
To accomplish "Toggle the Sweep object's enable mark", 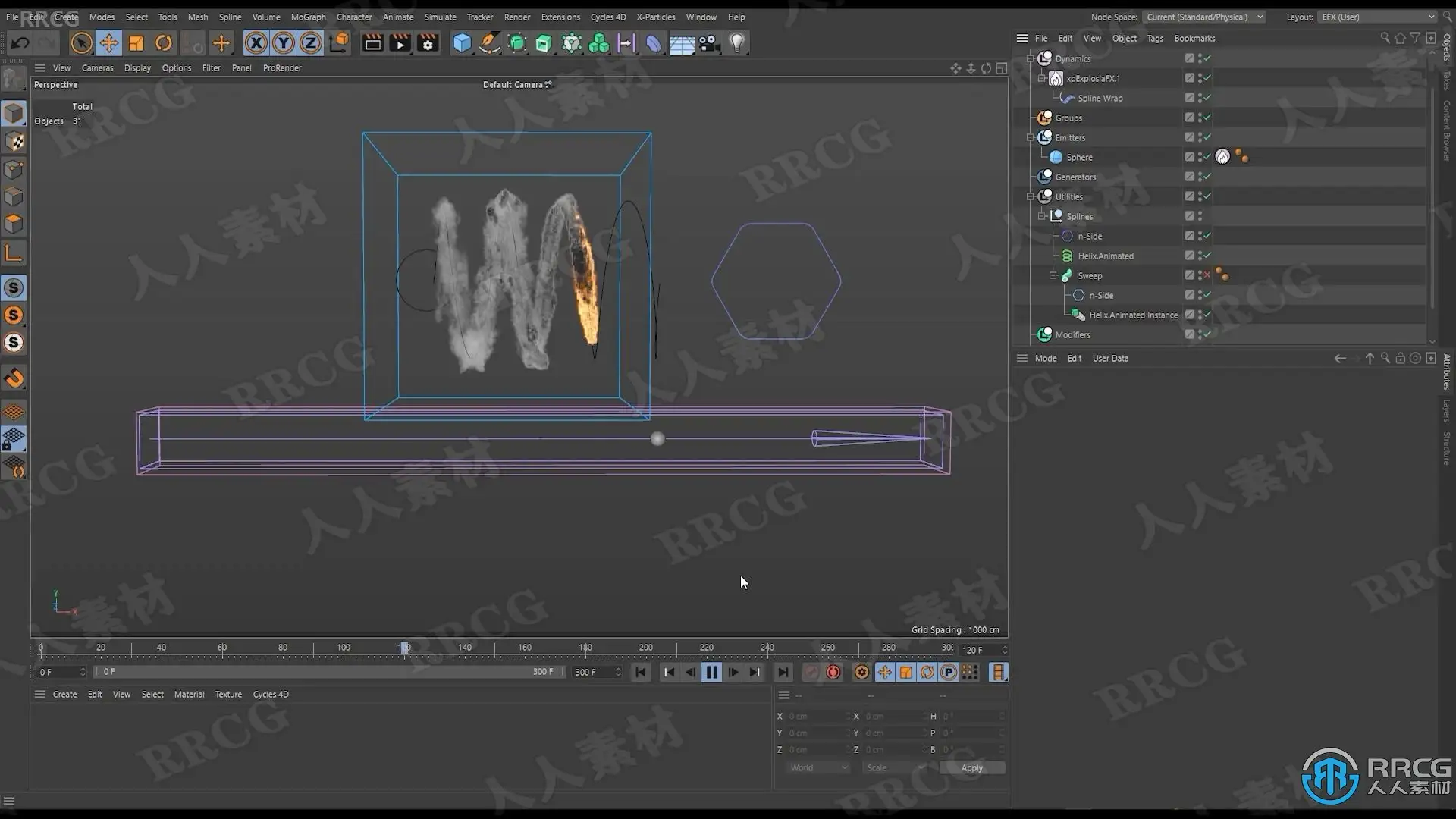I will coord(1207,275).
